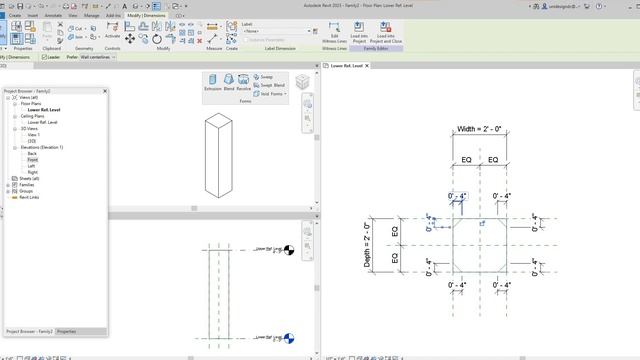Click the ViewCube in the 3D view
Viewport: 640px width, 360px height.
tap(302, 82)
